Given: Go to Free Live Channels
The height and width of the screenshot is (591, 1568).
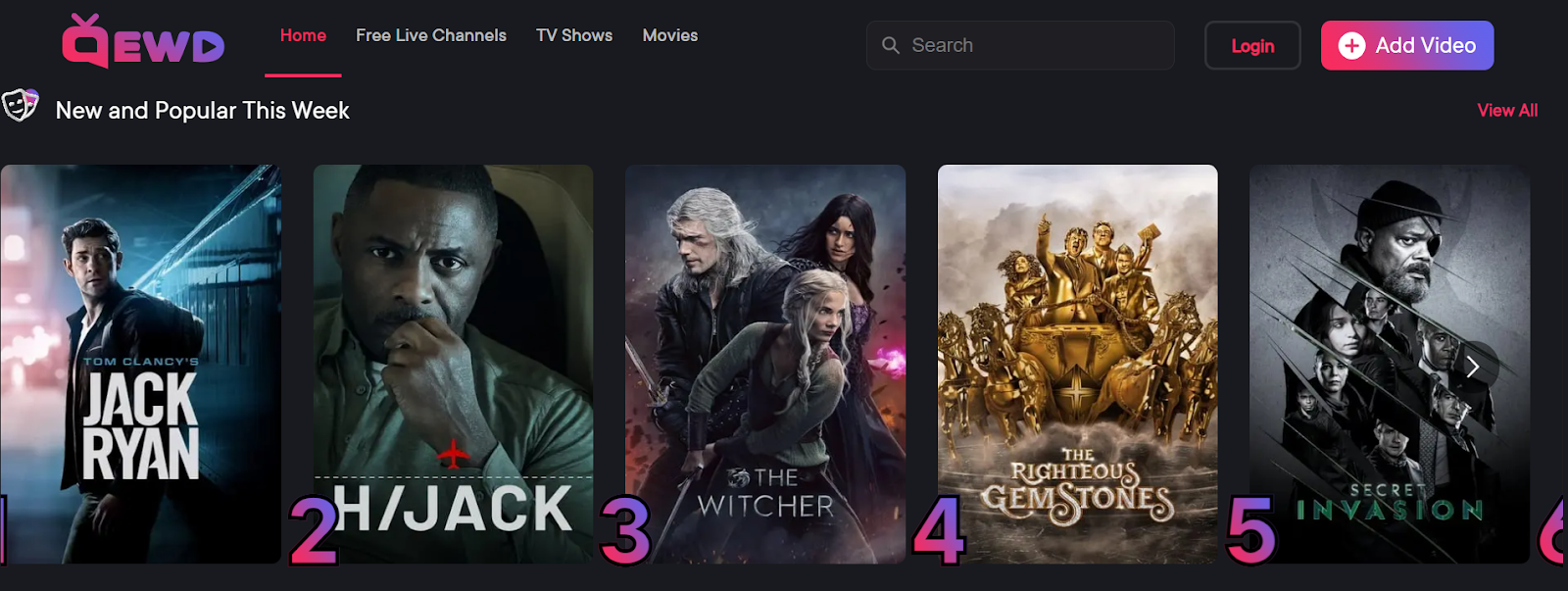Looking at the screenshot, I should point(431,35).
